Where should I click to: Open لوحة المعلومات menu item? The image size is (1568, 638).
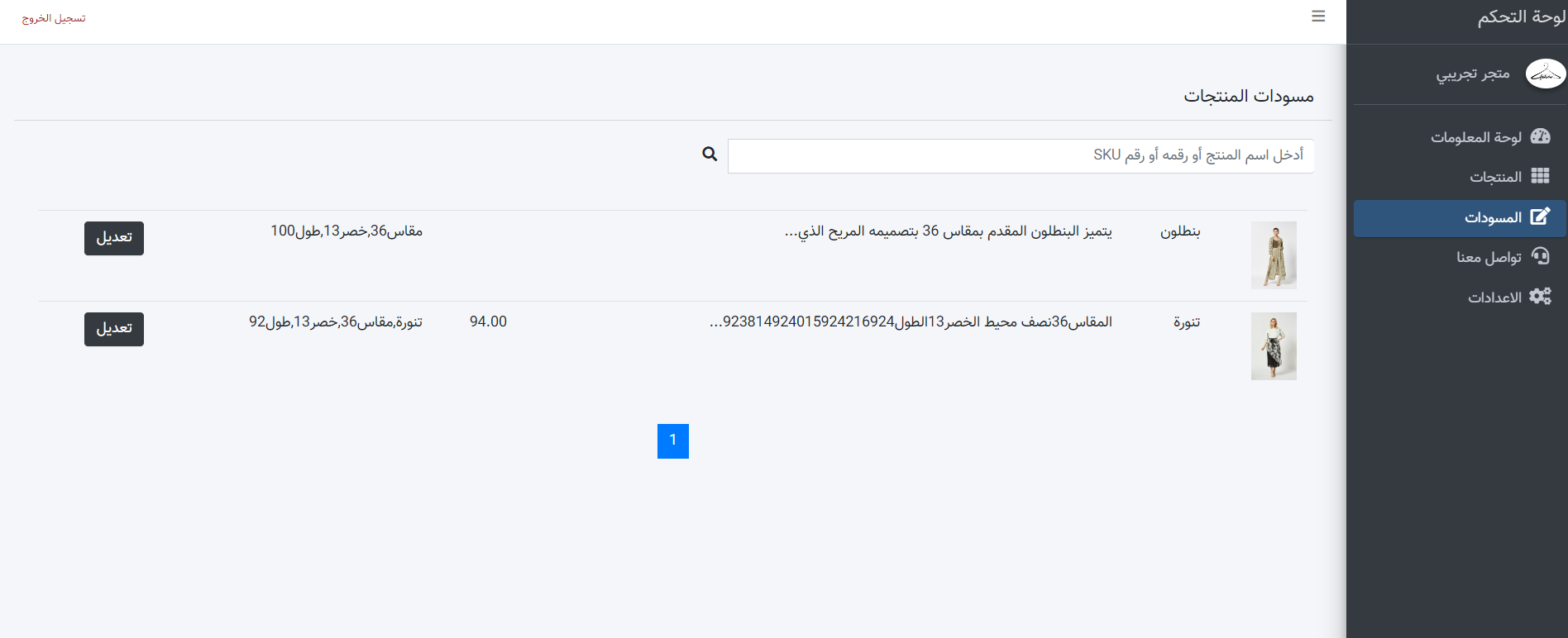point(1476,137)
